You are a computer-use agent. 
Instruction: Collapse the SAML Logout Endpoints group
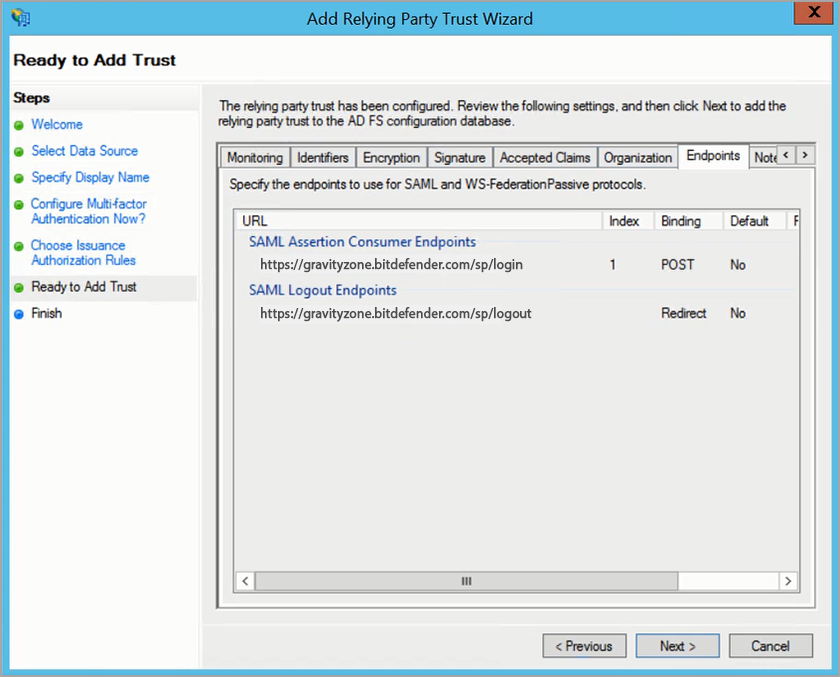pyautogui.click(x=322, y=290)
